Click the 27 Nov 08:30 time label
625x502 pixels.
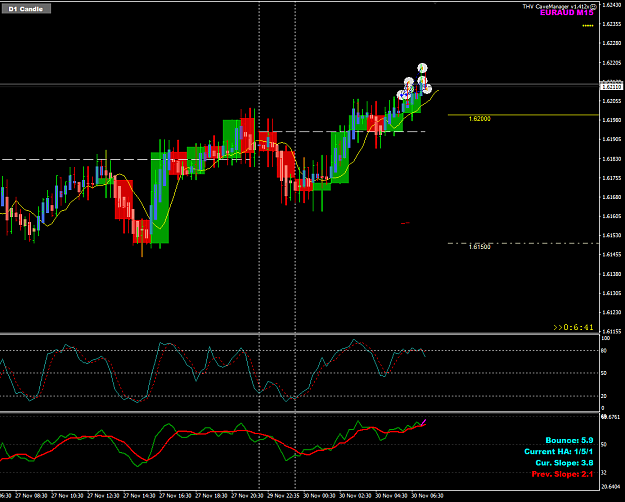pos(31,496)
